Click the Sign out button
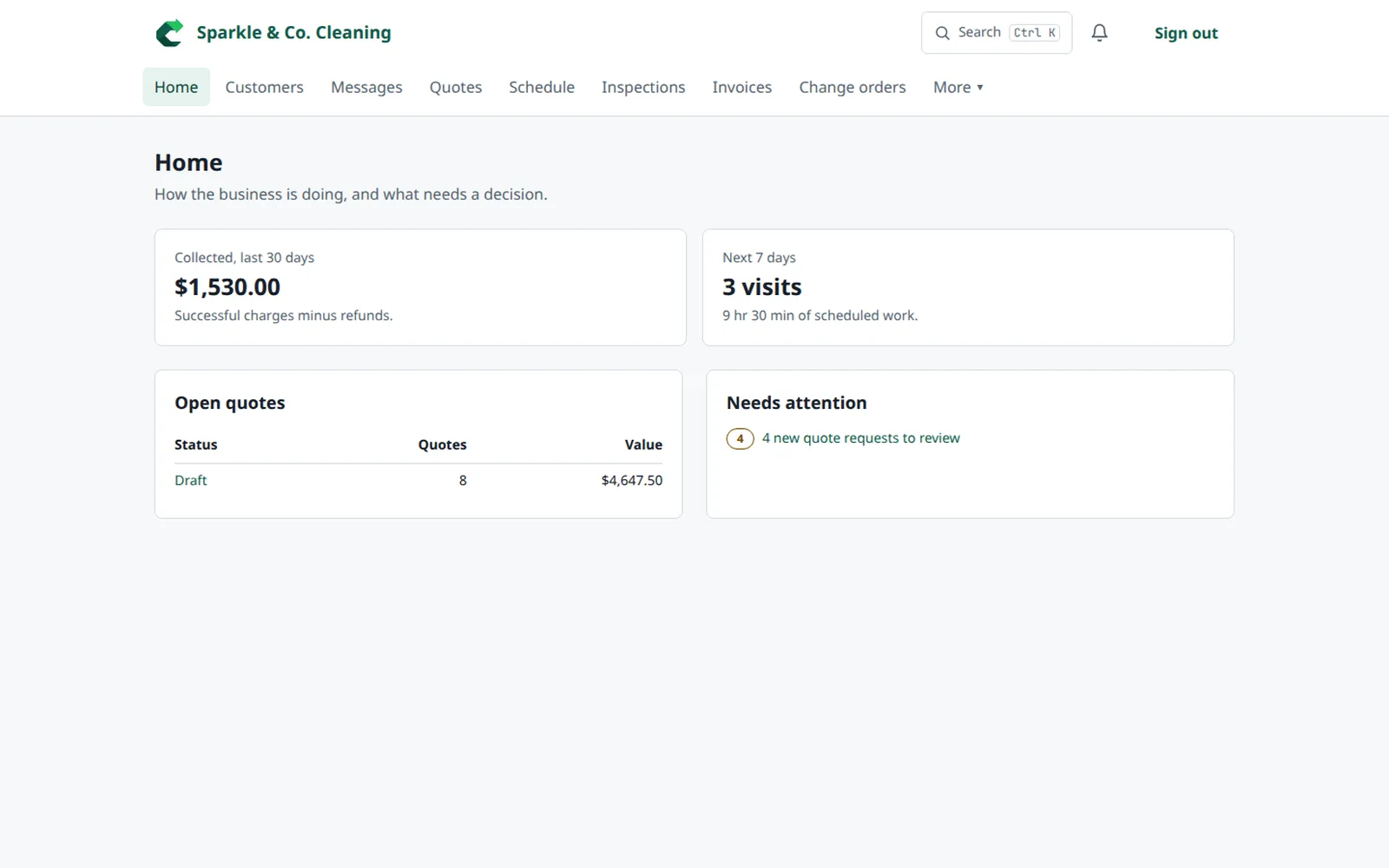This screenshot has width=1389, height=868. [x=1186, y=33]
